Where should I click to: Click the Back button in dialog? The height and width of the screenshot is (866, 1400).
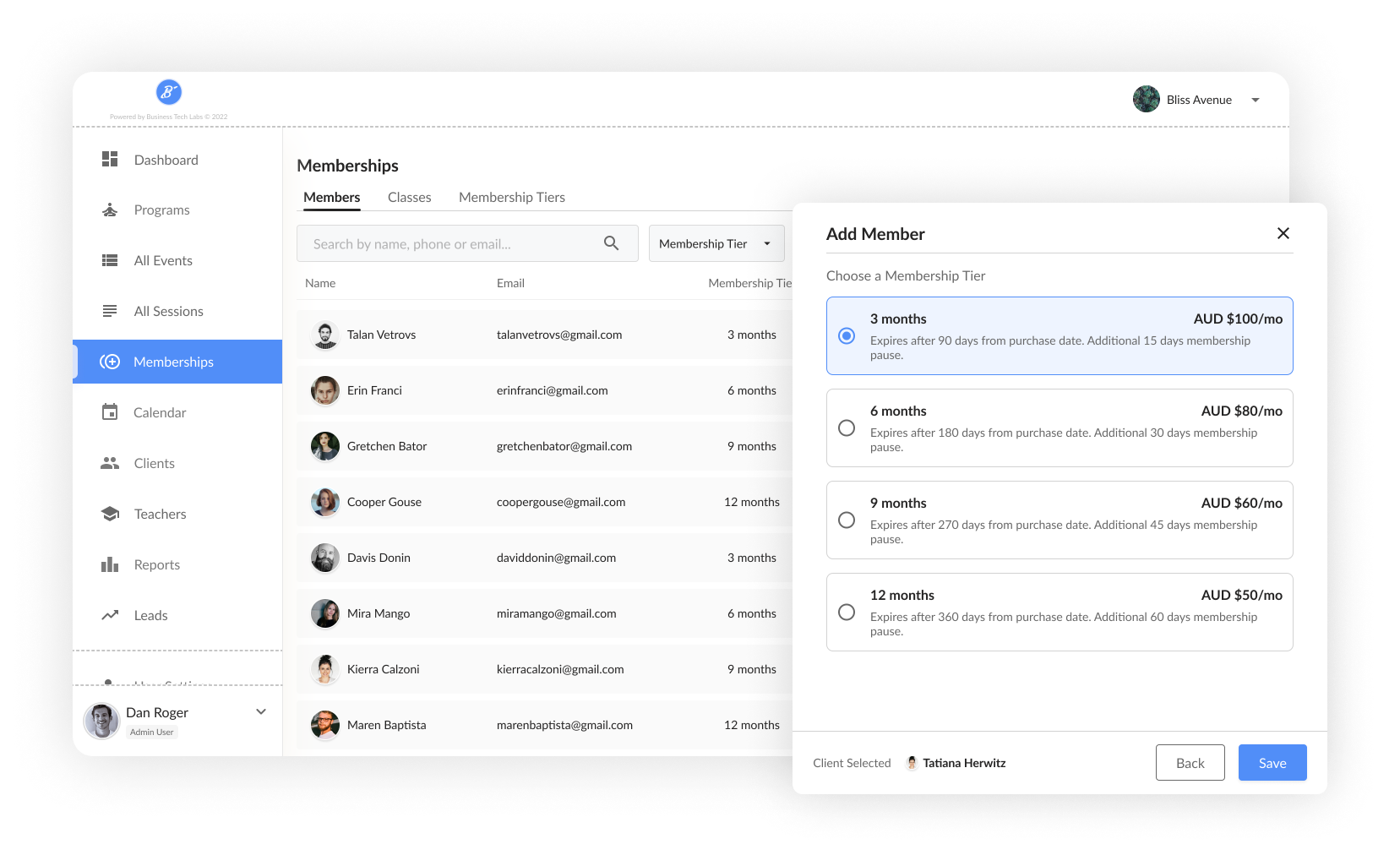tap(1190, 763)
